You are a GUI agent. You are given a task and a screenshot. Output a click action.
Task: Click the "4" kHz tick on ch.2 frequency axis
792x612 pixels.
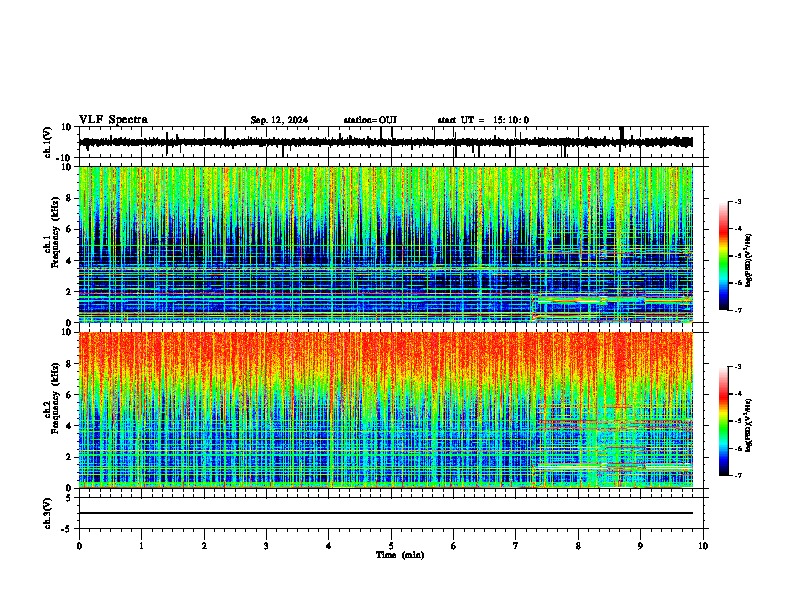click(69, 426)
